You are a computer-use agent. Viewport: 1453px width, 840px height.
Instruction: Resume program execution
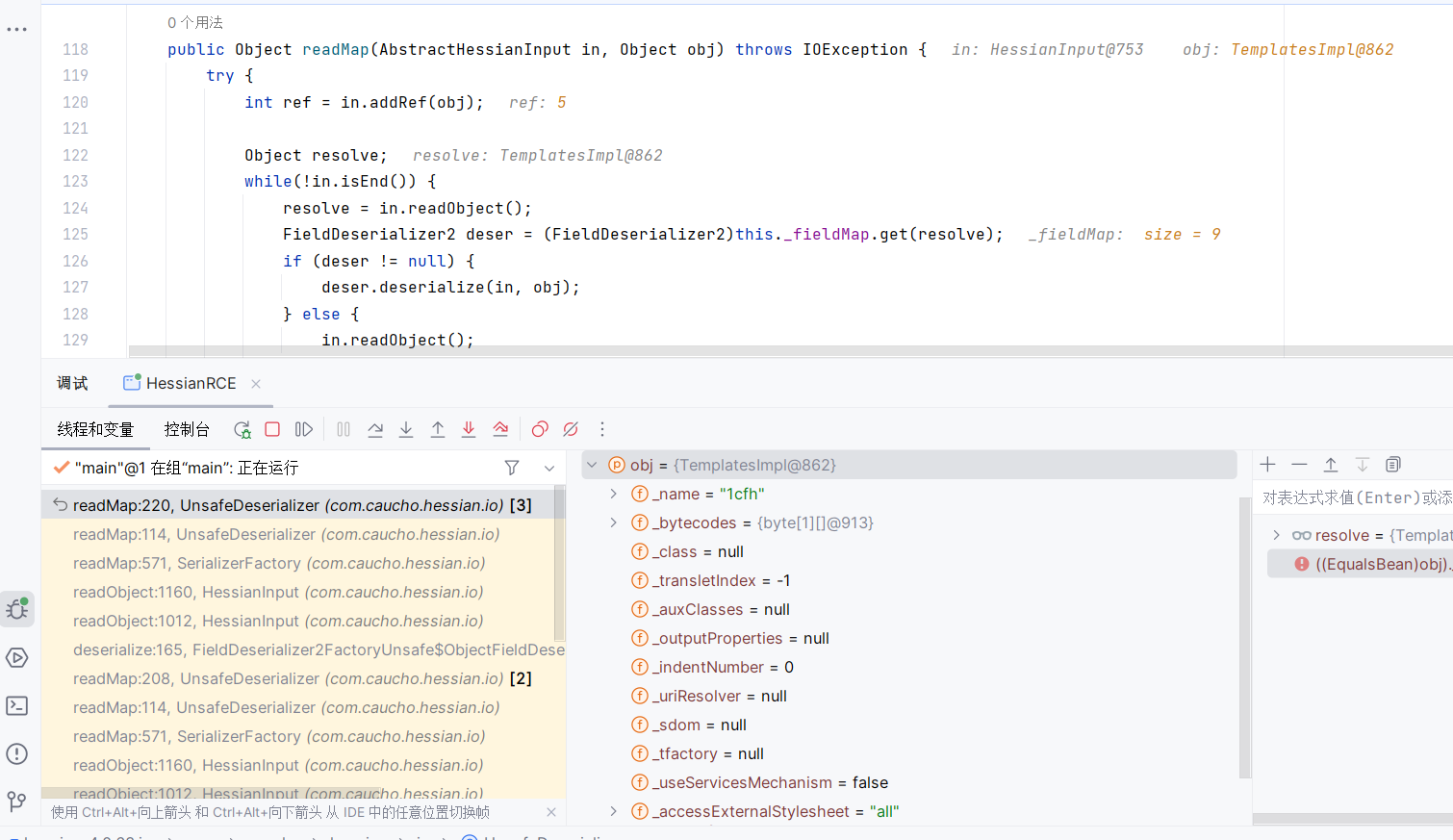tap(304, 429)
